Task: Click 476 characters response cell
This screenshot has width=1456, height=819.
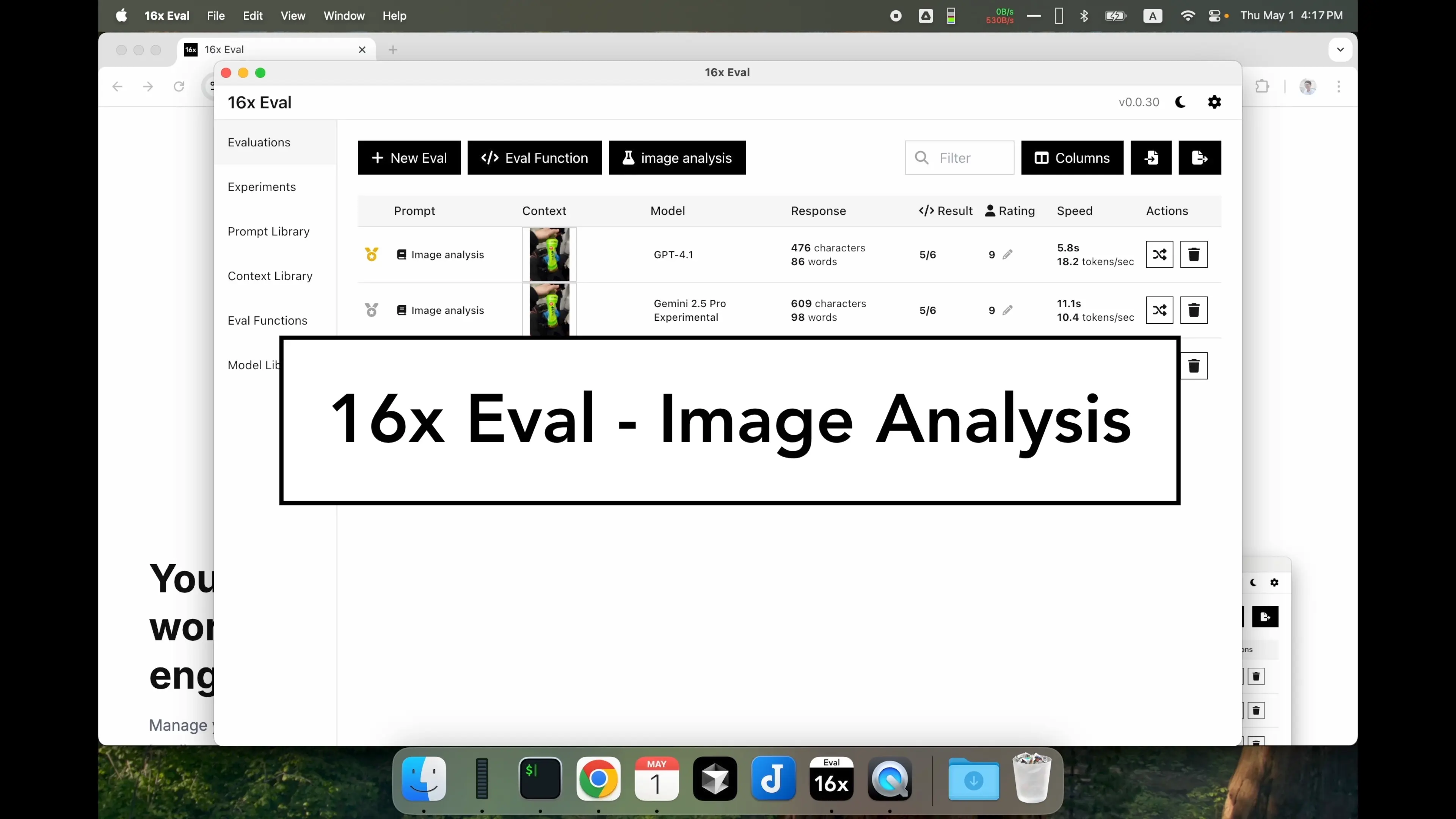Action: (828, 254)
